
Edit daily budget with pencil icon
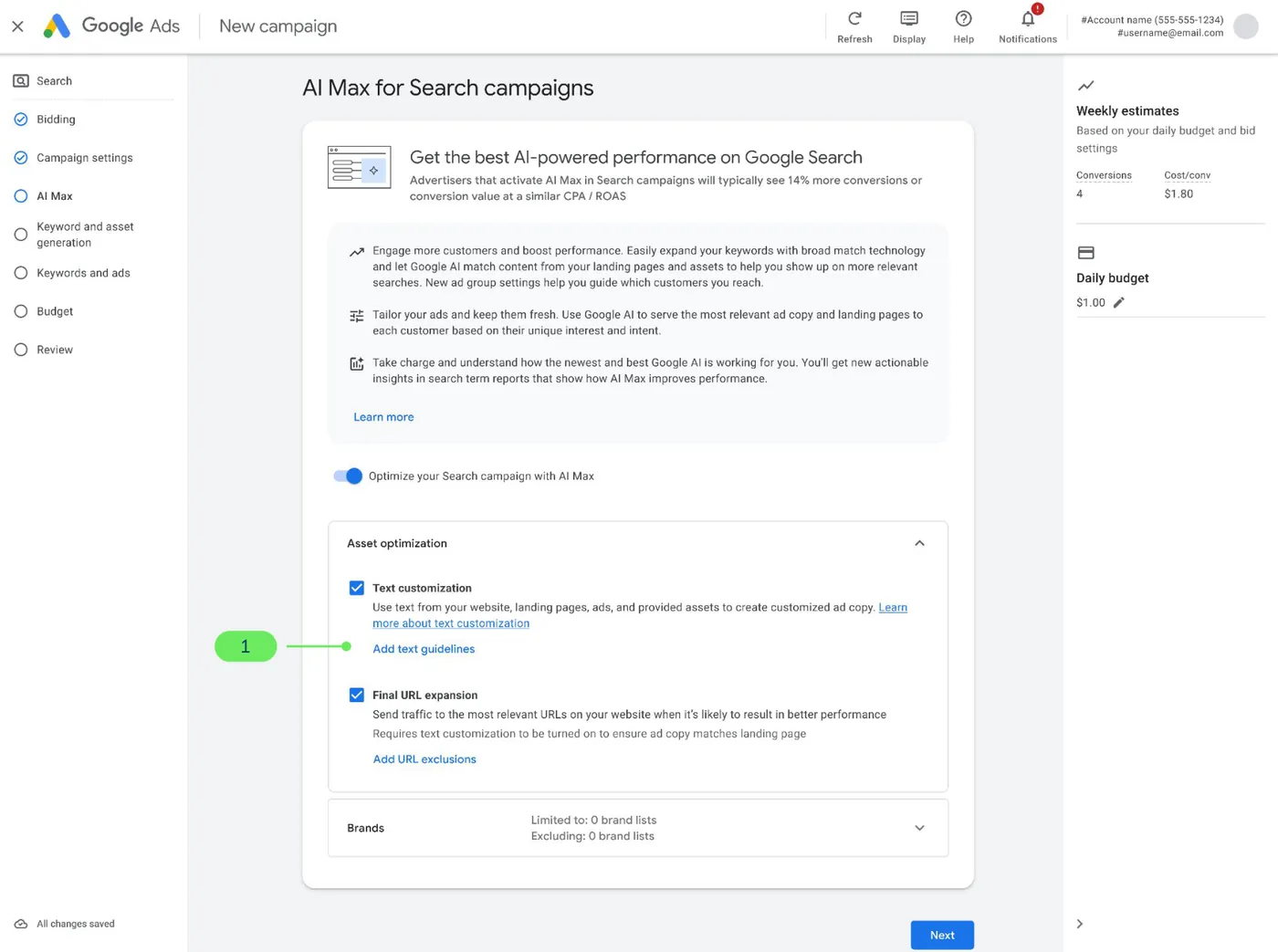pos(1119,302)
